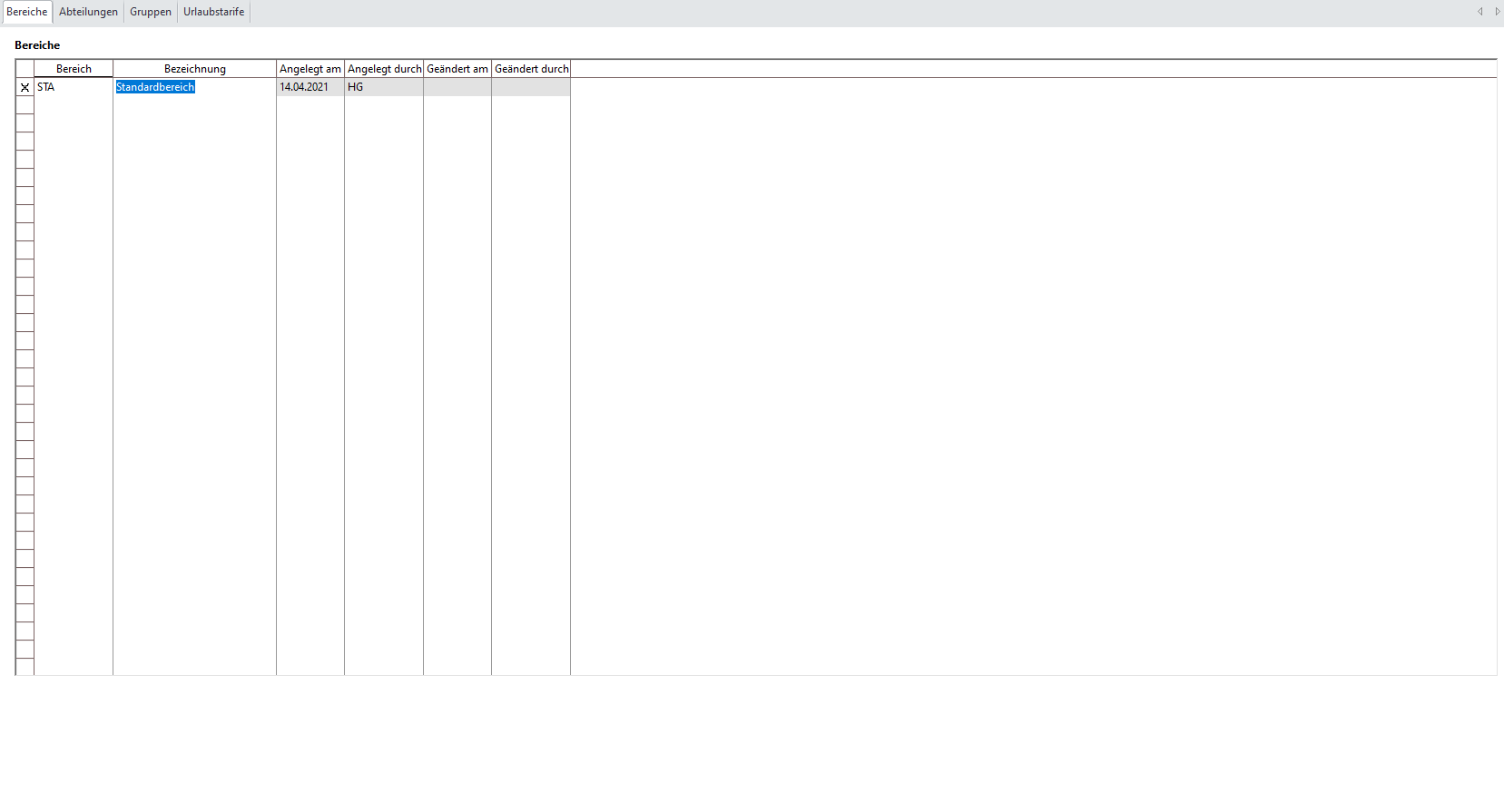Click the HG cell under Angelegt durch
Screen dimensions: 1504x812
point(384,87)
